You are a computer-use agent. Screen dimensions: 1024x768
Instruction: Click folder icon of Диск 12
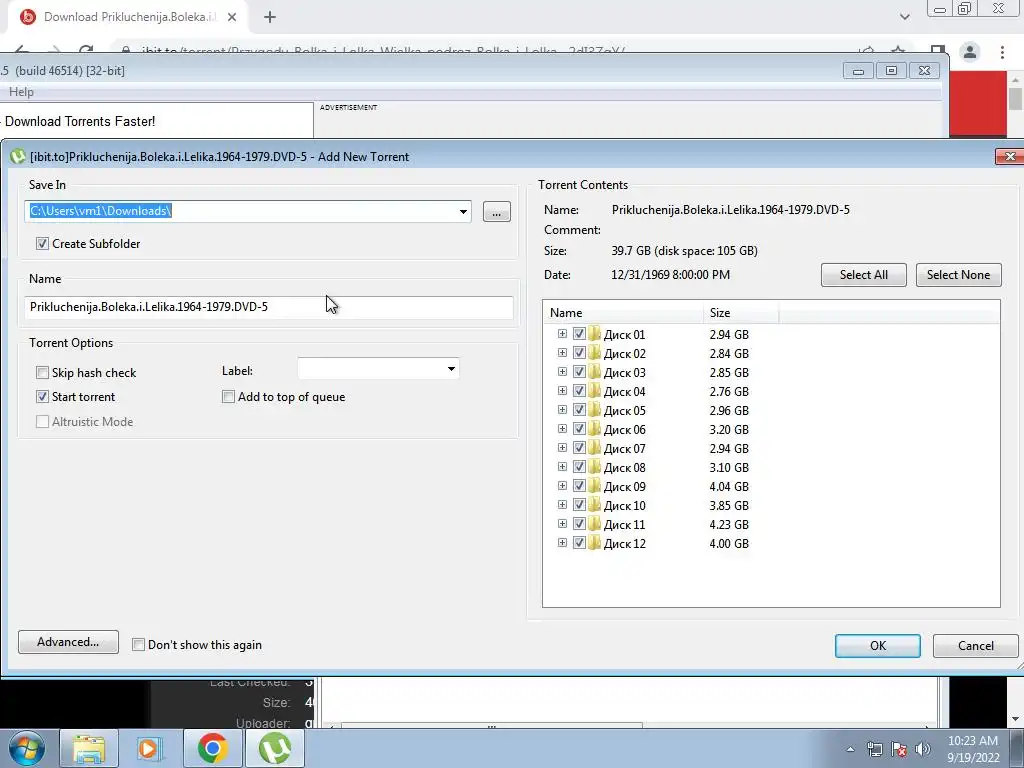pos(594,543)
